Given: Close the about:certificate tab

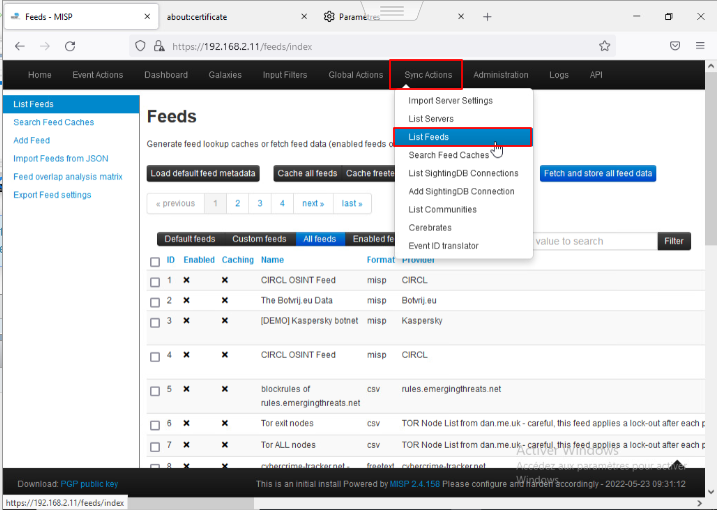Looking at the screenshot, I should coord(300,17).
